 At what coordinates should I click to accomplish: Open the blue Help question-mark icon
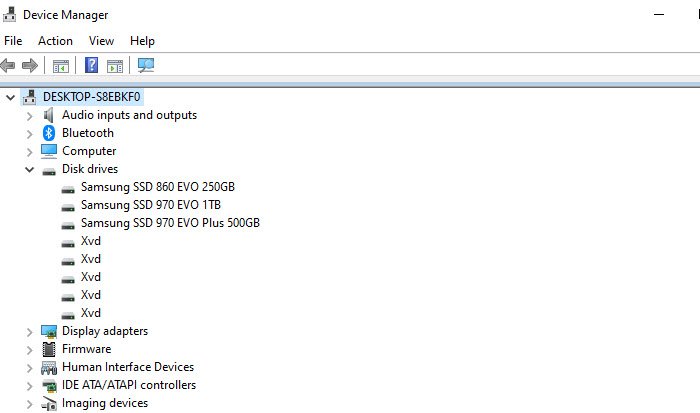(91, 66)
